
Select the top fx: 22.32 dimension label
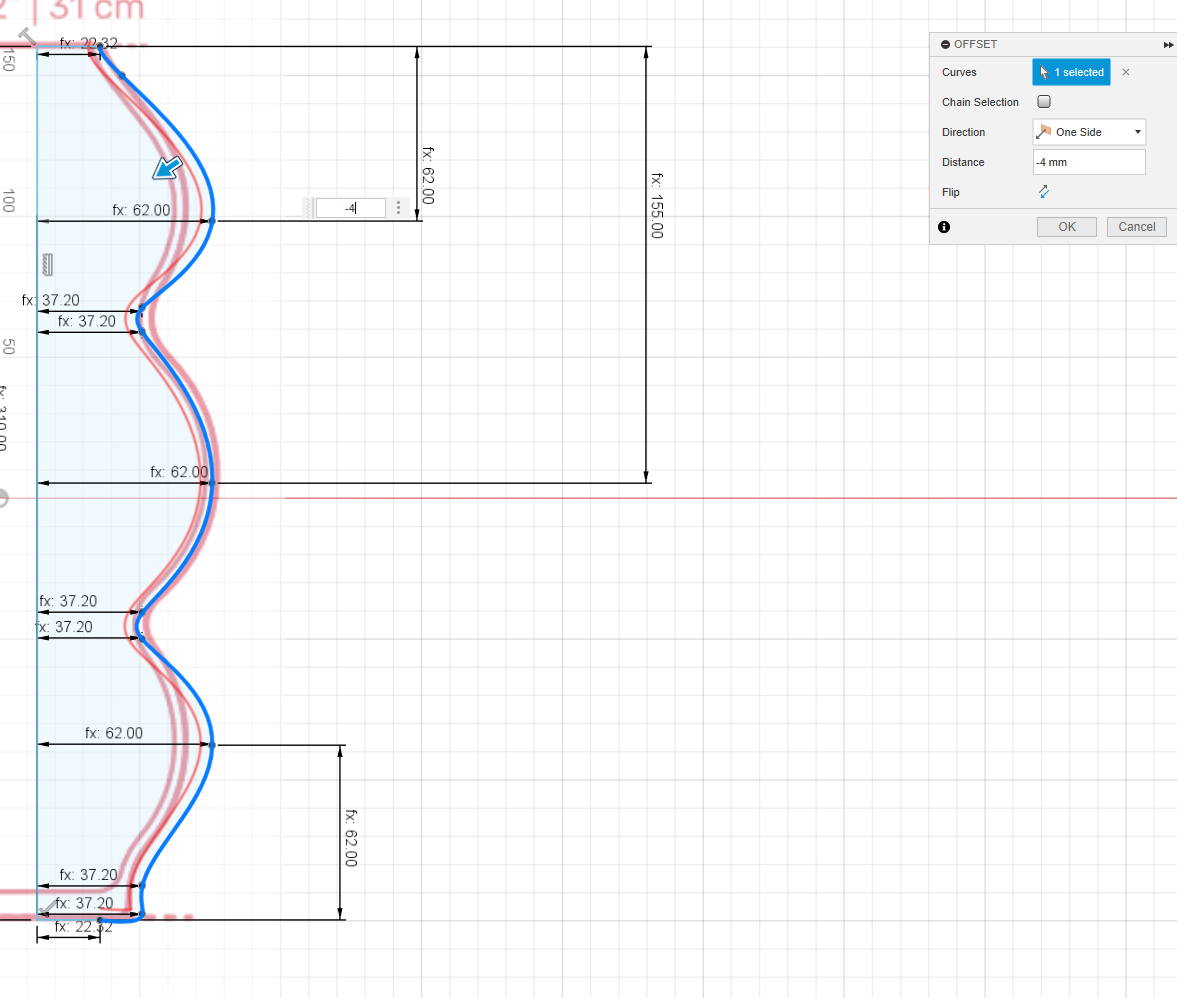coord(88,43)
